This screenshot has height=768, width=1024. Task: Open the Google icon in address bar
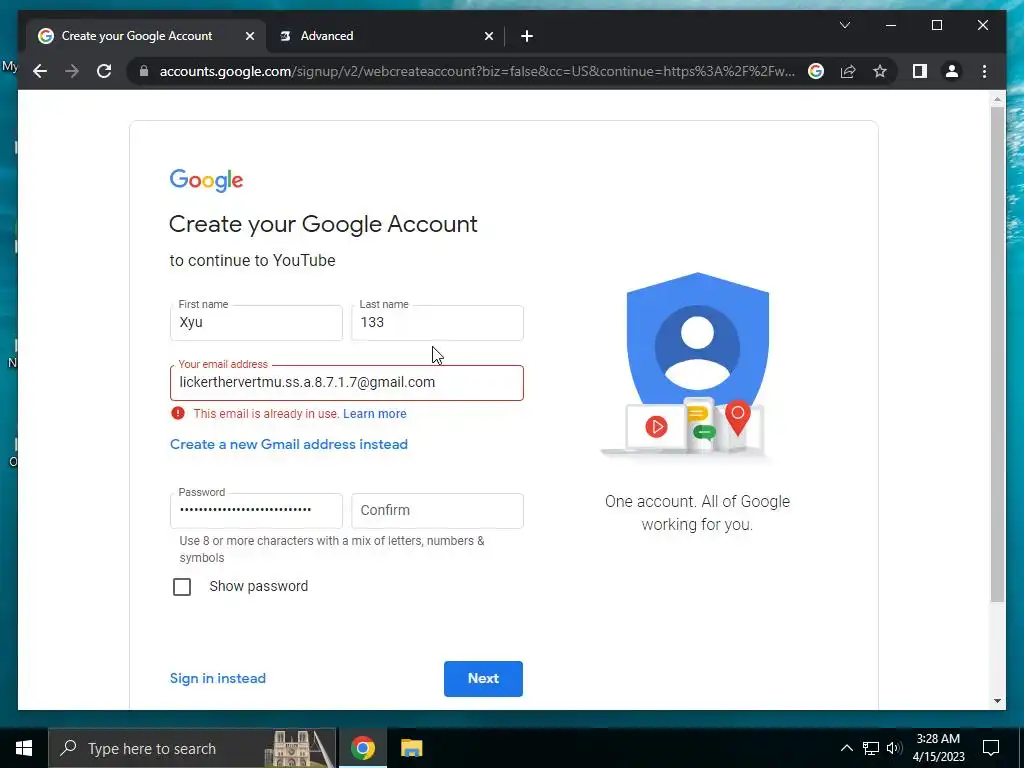tap(816, 71)
